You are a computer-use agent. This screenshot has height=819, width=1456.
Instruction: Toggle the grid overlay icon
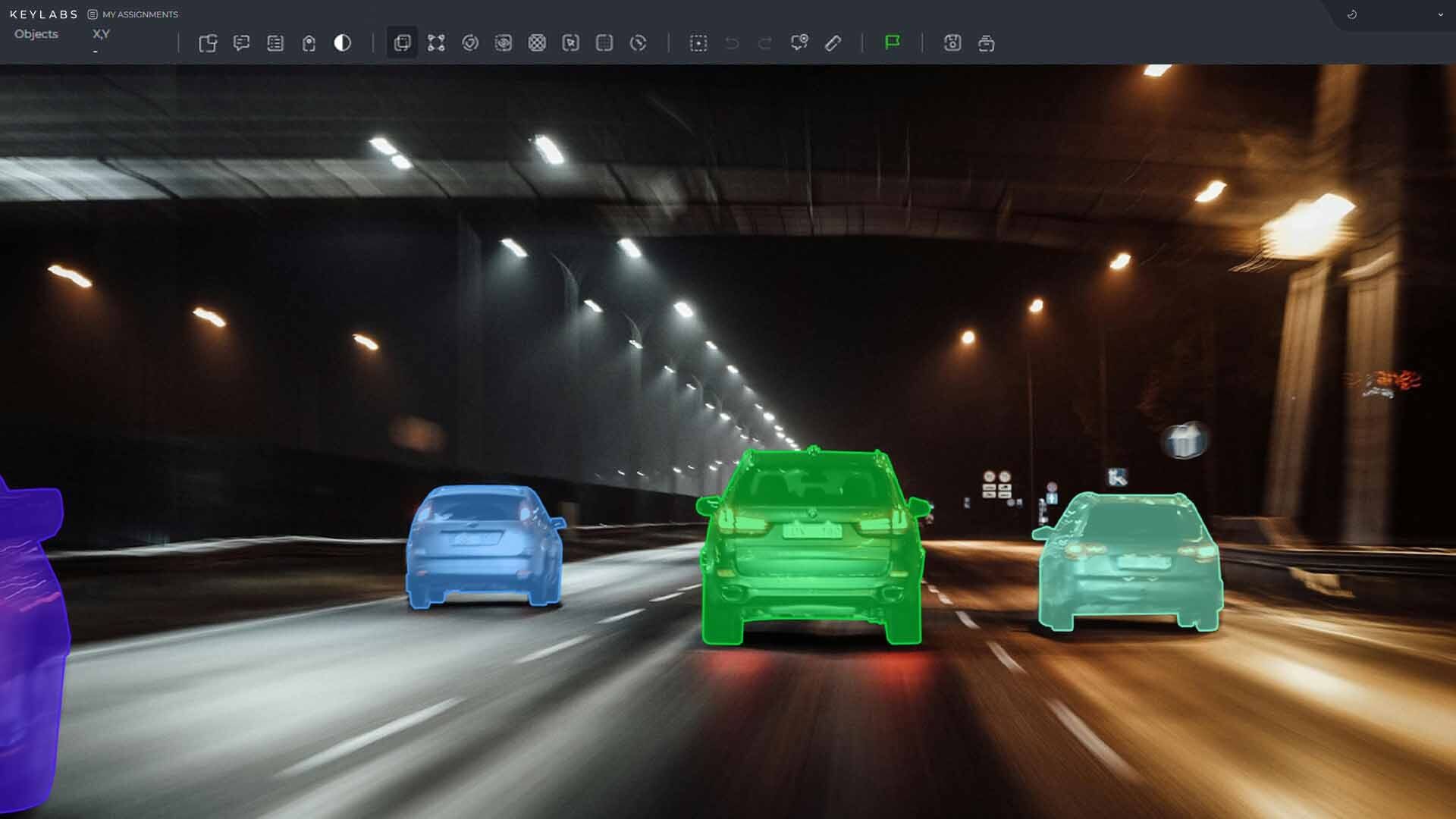point(604,43)
